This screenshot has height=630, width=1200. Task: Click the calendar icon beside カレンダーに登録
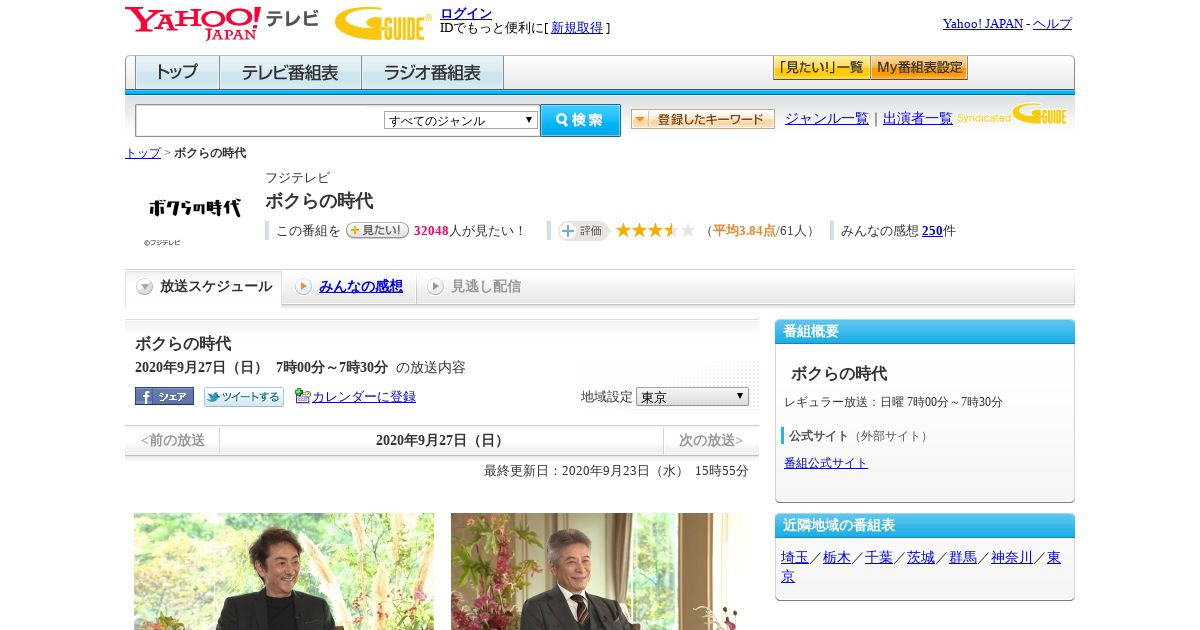[303, 396]
